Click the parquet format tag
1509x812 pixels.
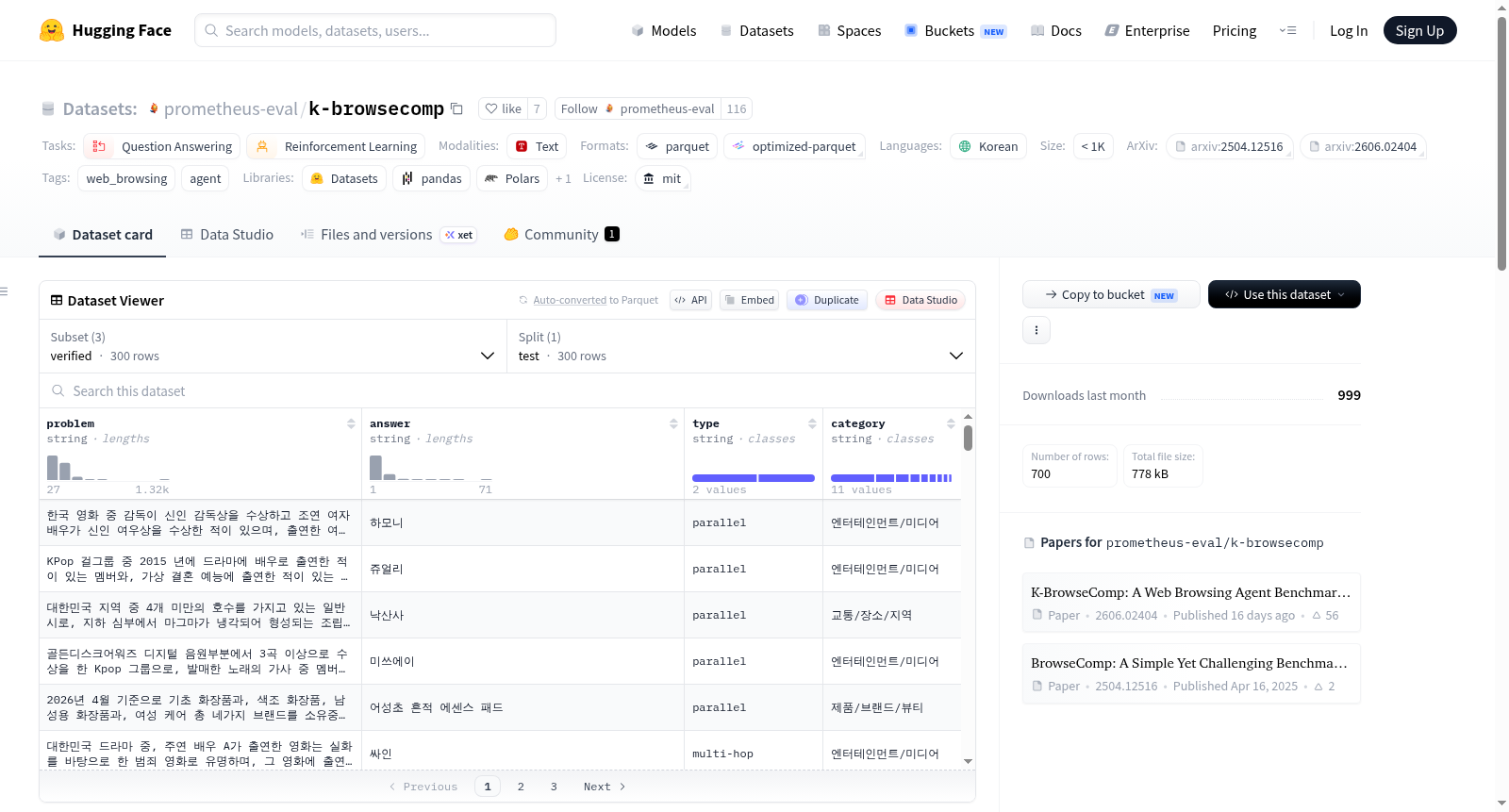[x=677, y=146]
